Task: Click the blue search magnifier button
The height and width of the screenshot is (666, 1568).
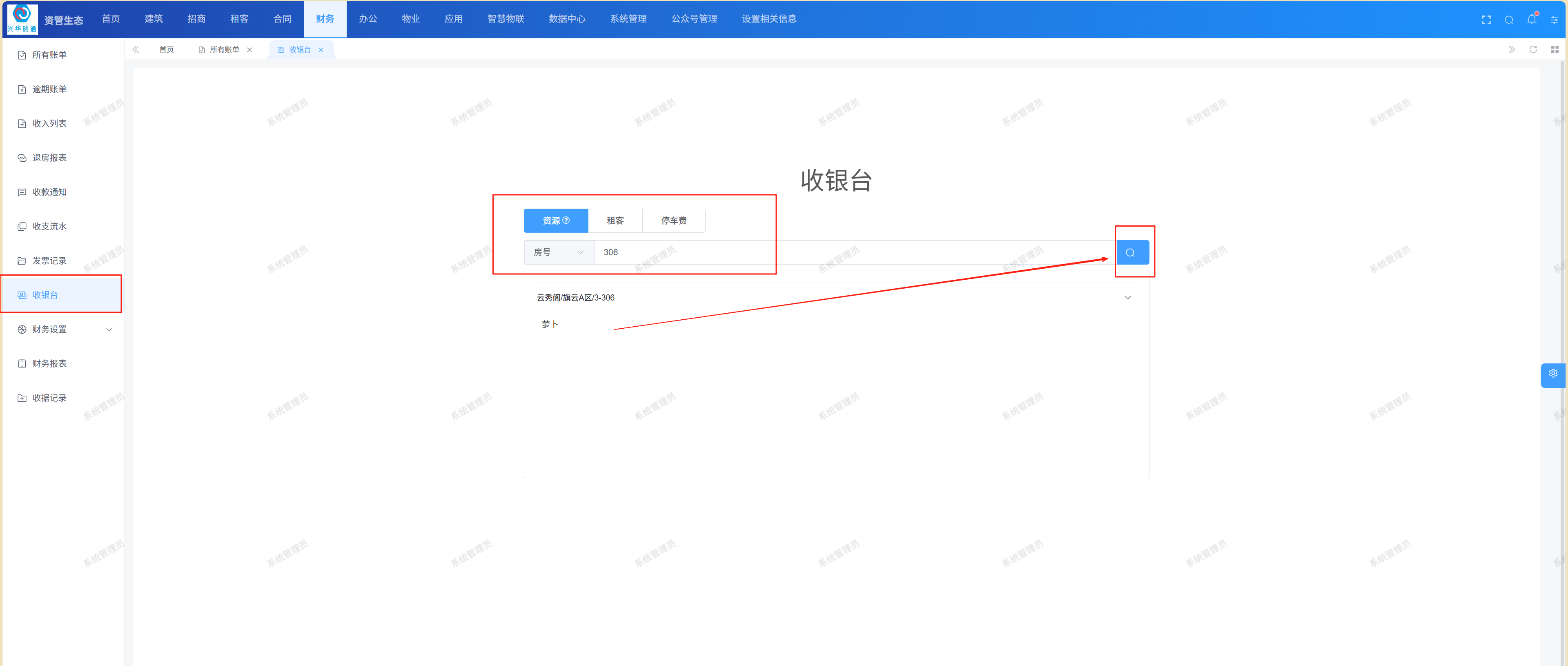Action: pos(1131,252)
